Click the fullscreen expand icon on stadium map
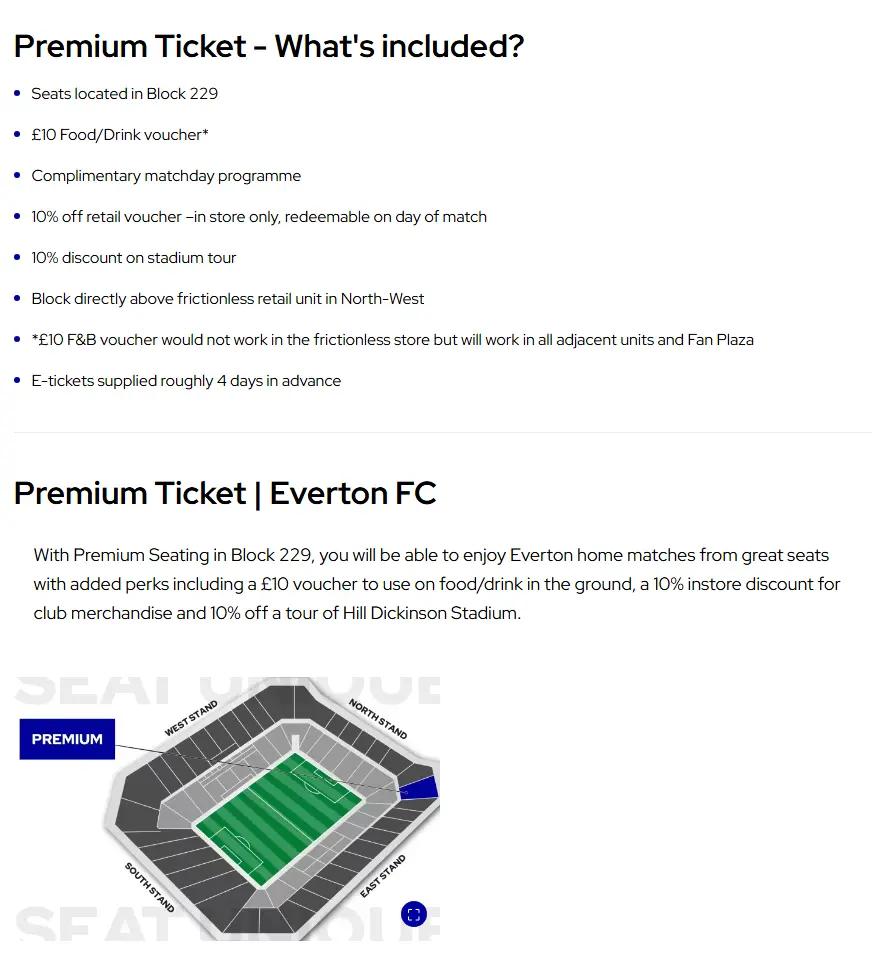 [414, 914]
